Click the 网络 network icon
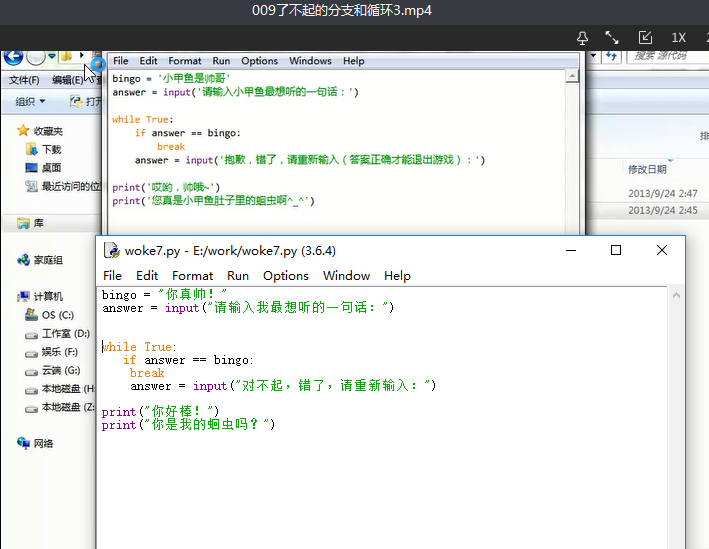This screenshot has width=709, height=549. coord(43,443)
